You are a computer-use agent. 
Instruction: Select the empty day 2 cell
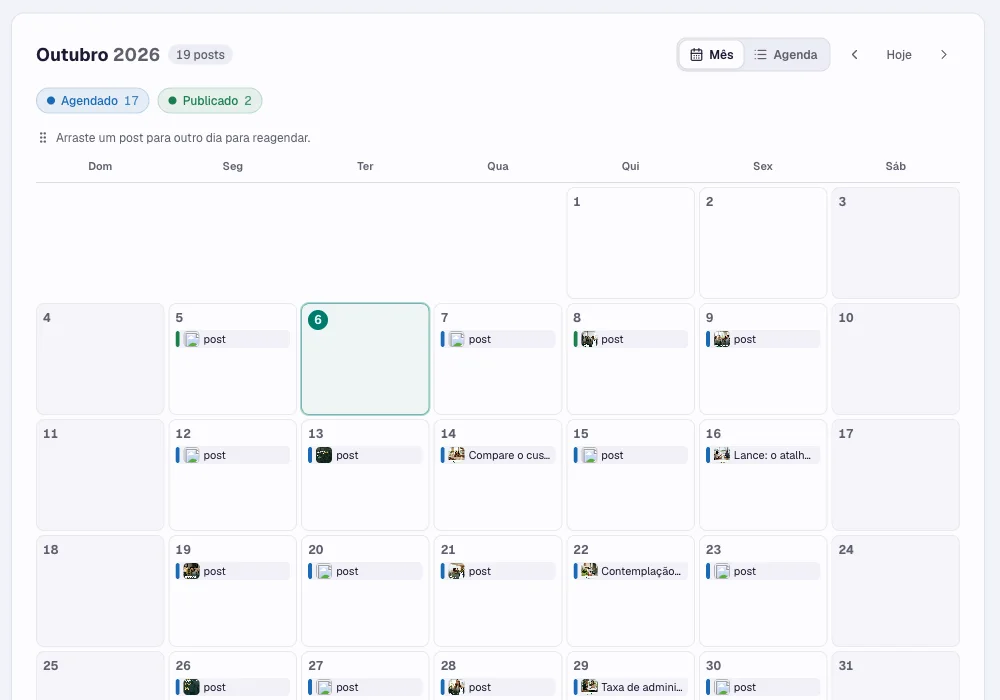click(763, 243)
